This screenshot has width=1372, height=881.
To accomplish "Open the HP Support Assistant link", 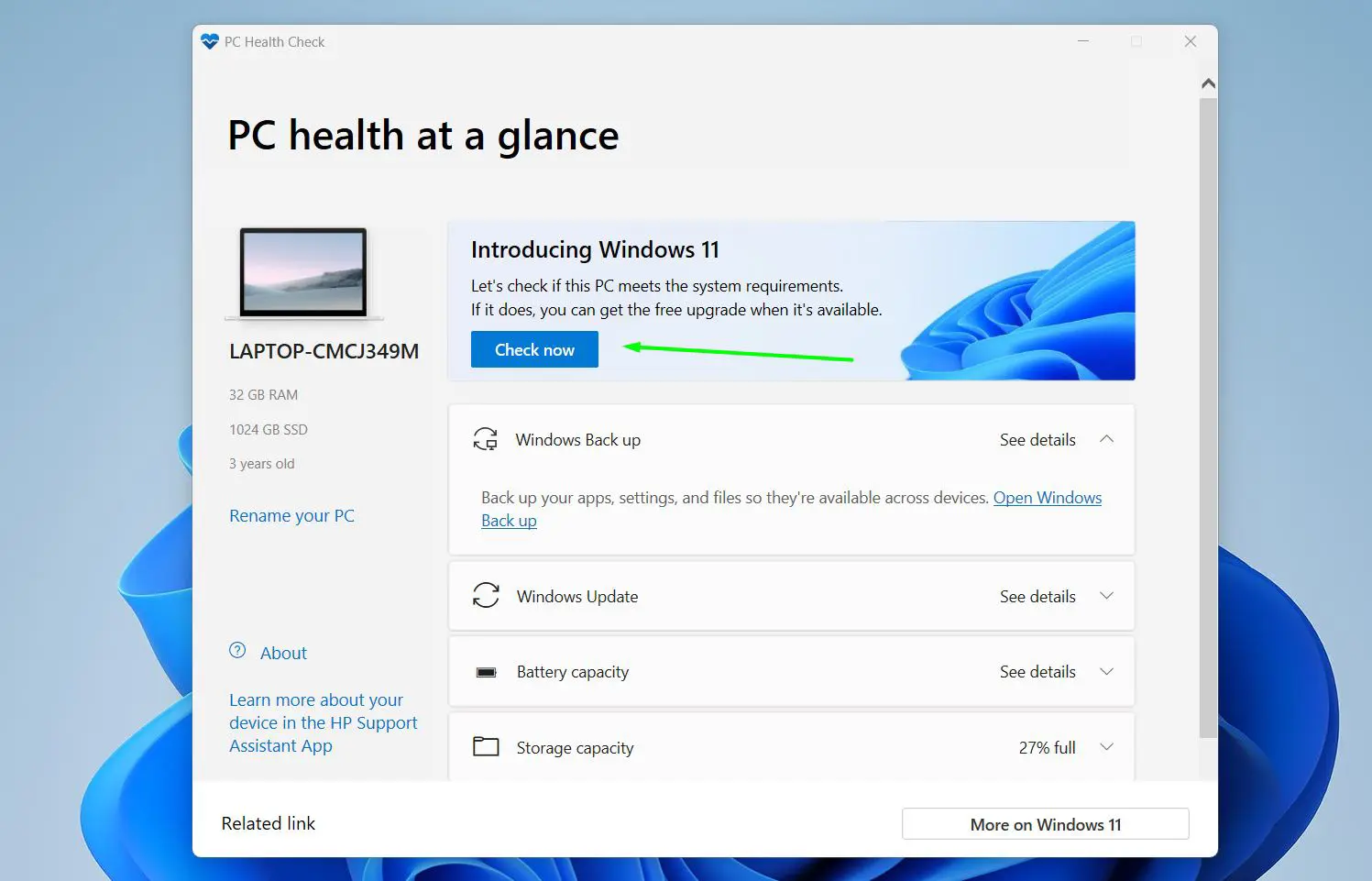I will (323, 722).
